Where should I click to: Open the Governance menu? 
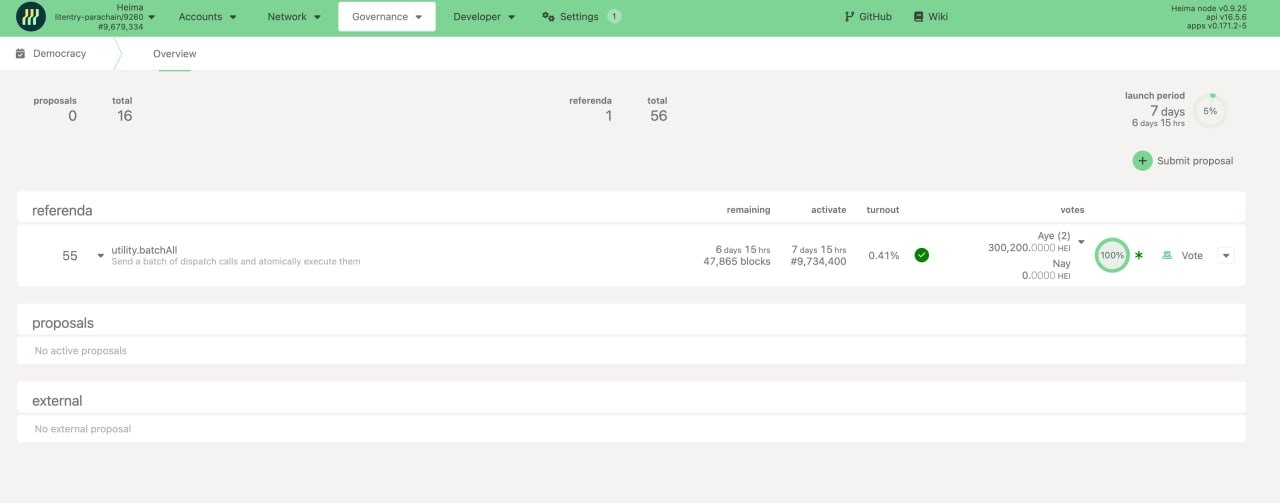point(387,17)
